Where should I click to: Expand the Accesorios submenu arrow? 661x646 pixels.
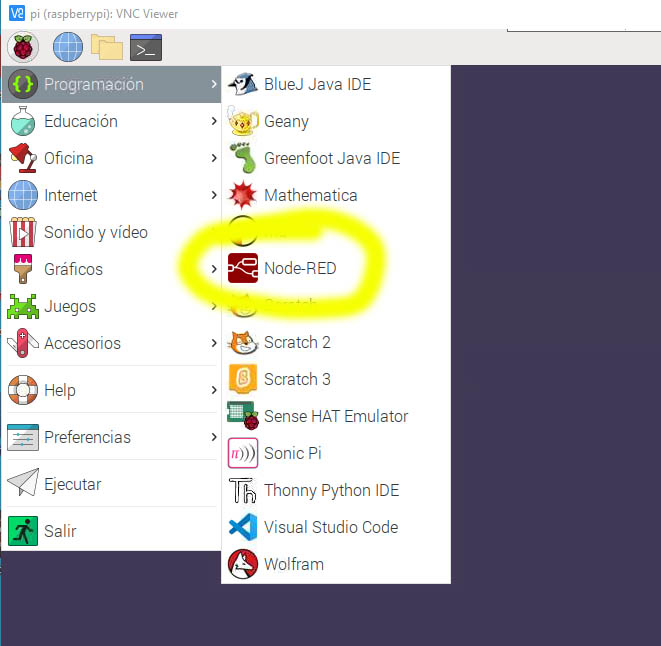click(x=214, y=343)
